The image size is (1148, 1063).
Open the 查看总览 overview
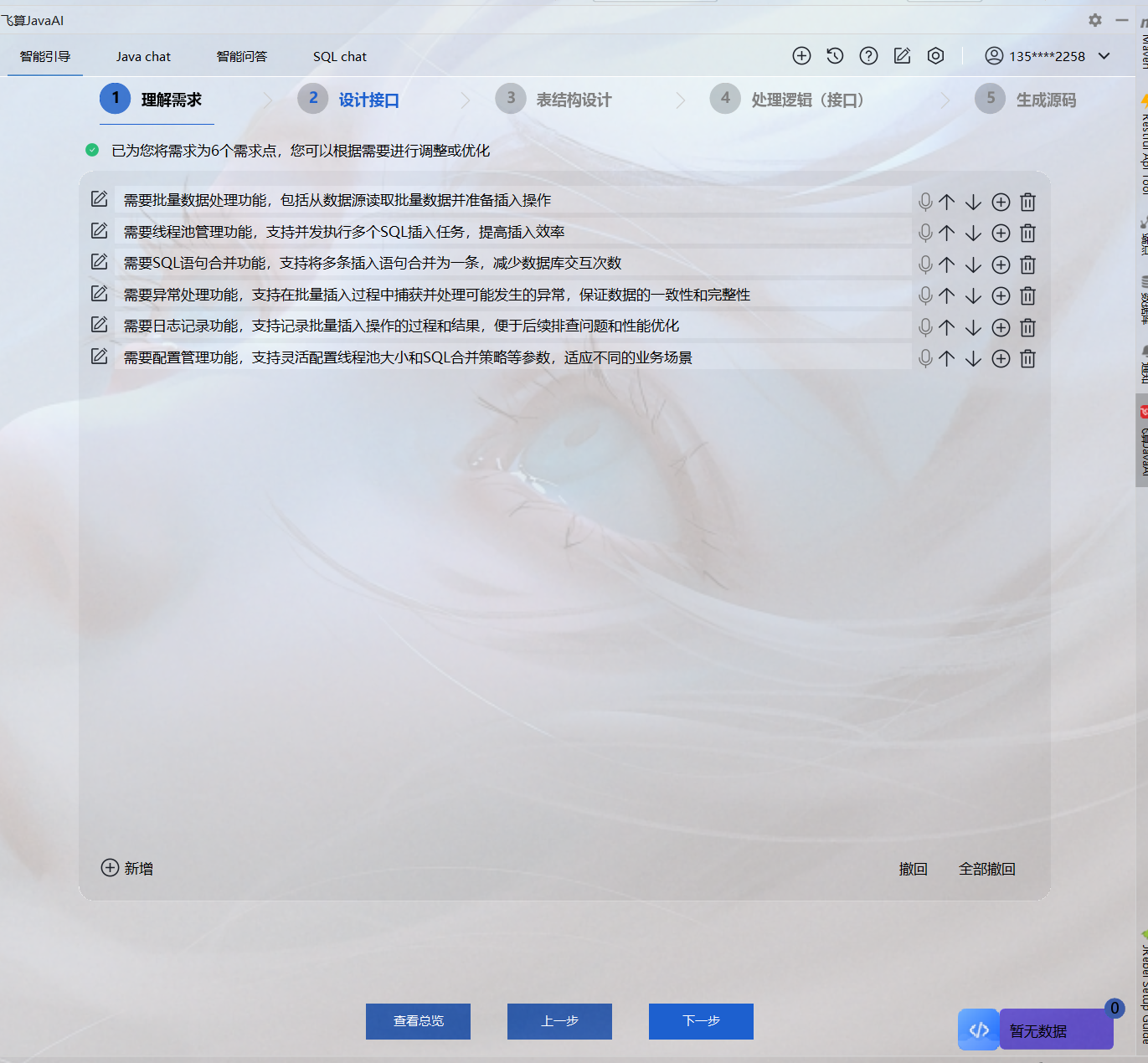click(418, 1021)
